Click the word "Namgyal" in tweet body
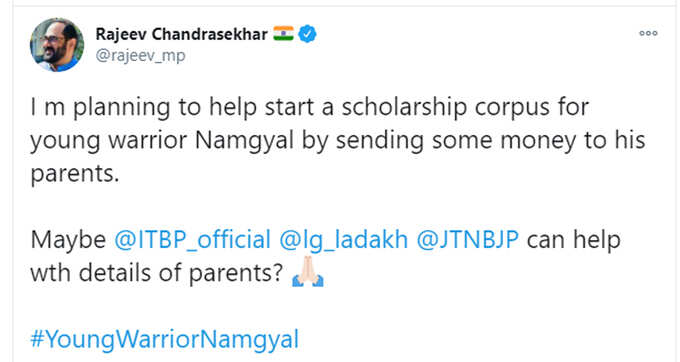Image resolution: width=680 pixels, height=362 pixels. (244, 141)
